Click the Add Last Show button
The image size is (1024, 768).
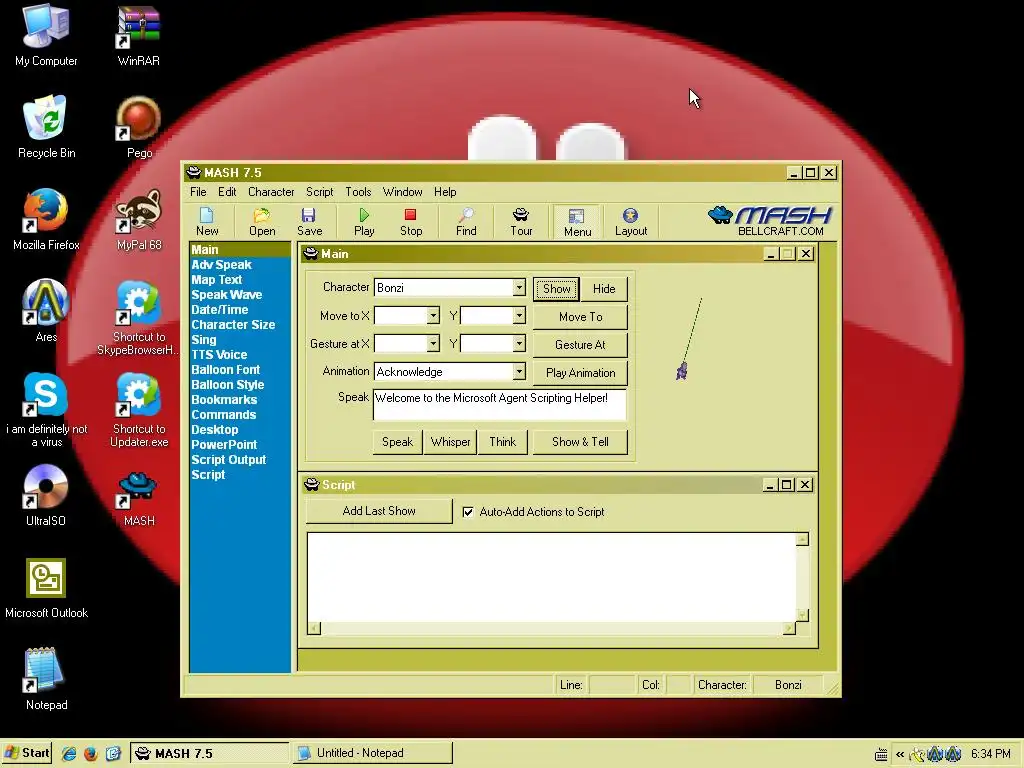(x=379, y=511)
